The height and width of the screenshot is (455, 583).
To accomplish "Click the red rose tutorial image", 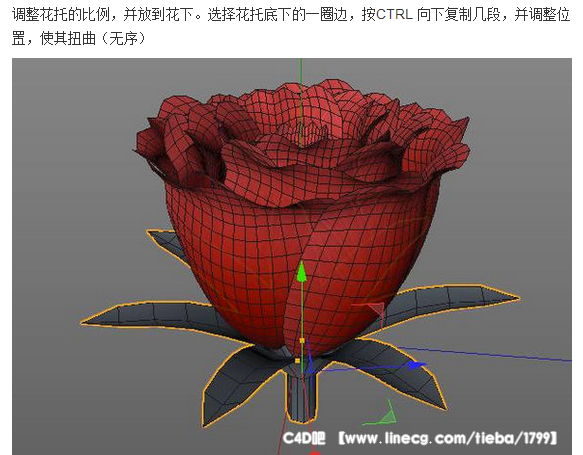I will pos(292,256).
